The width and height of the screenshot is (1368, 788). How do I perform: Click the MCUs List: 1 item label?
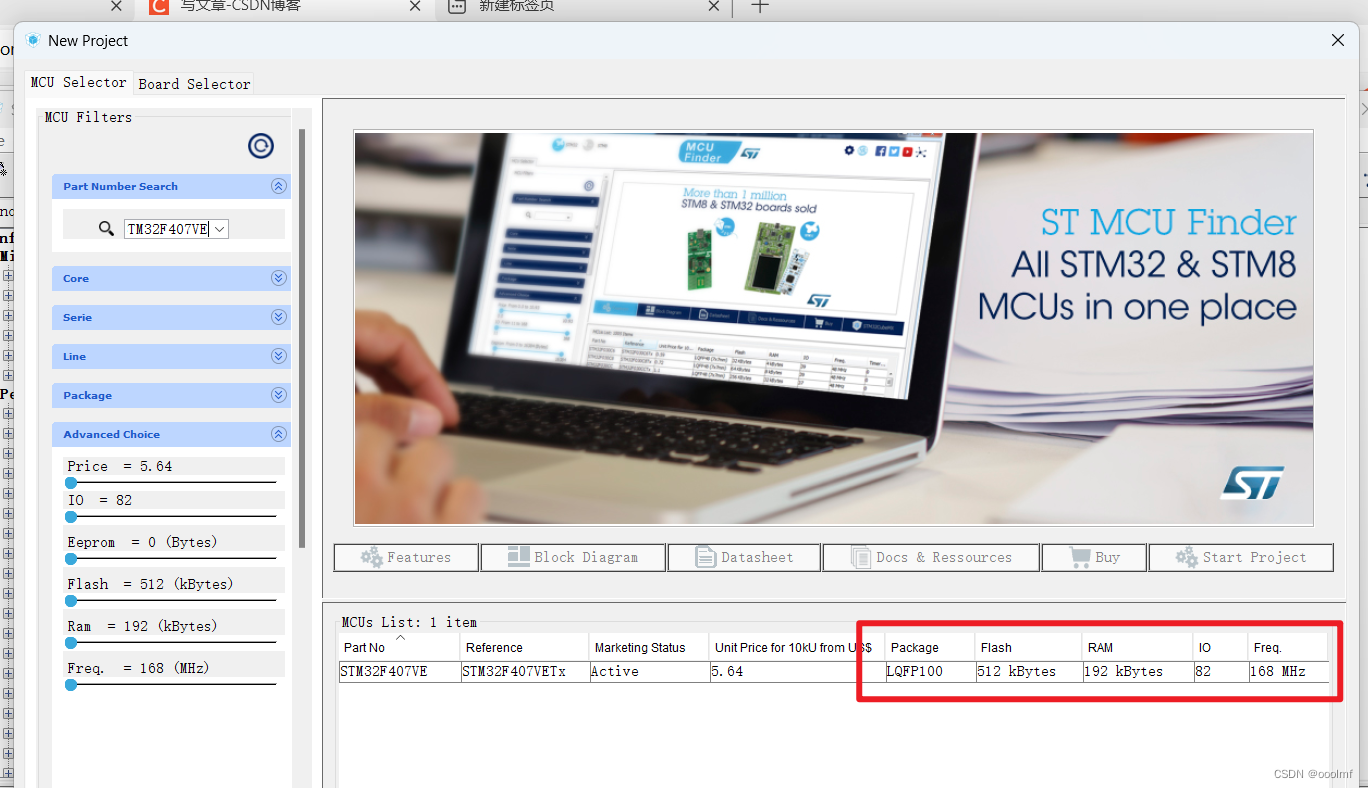click(x=409, y=622)
